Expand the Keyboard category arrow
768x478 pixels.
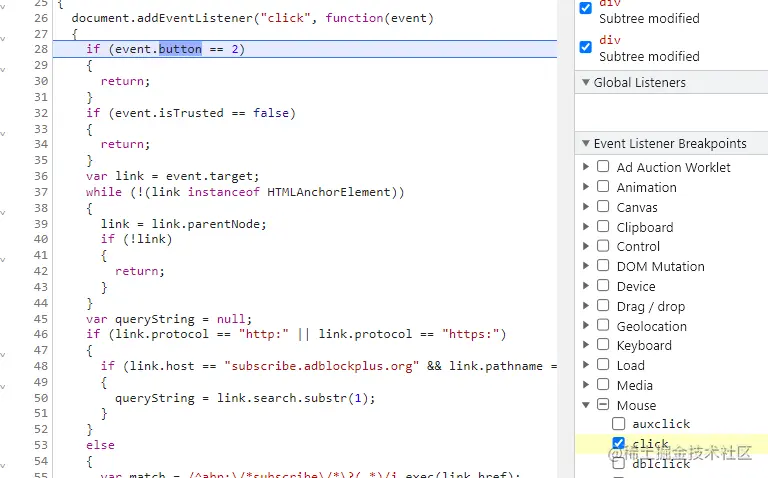tap(586, 345)
